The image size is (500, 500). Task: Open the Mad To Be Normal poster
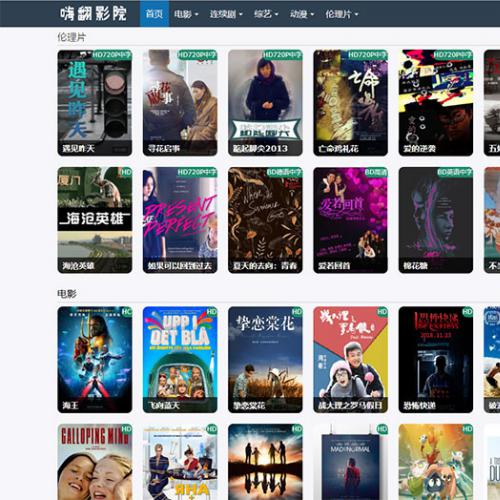coord(351,462)
